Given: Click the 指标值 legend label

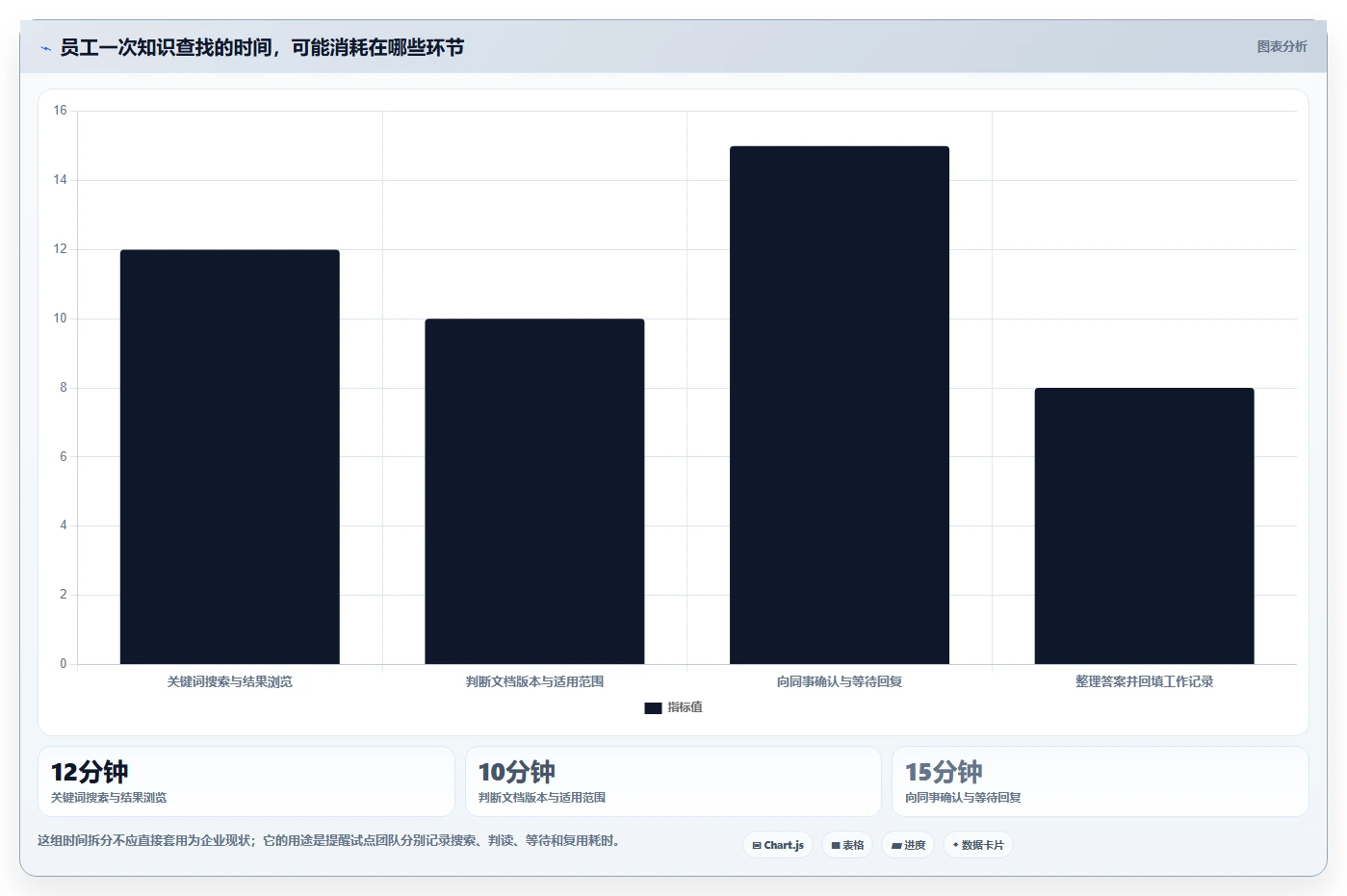Looking at the screenshot, I should (685, 707).
